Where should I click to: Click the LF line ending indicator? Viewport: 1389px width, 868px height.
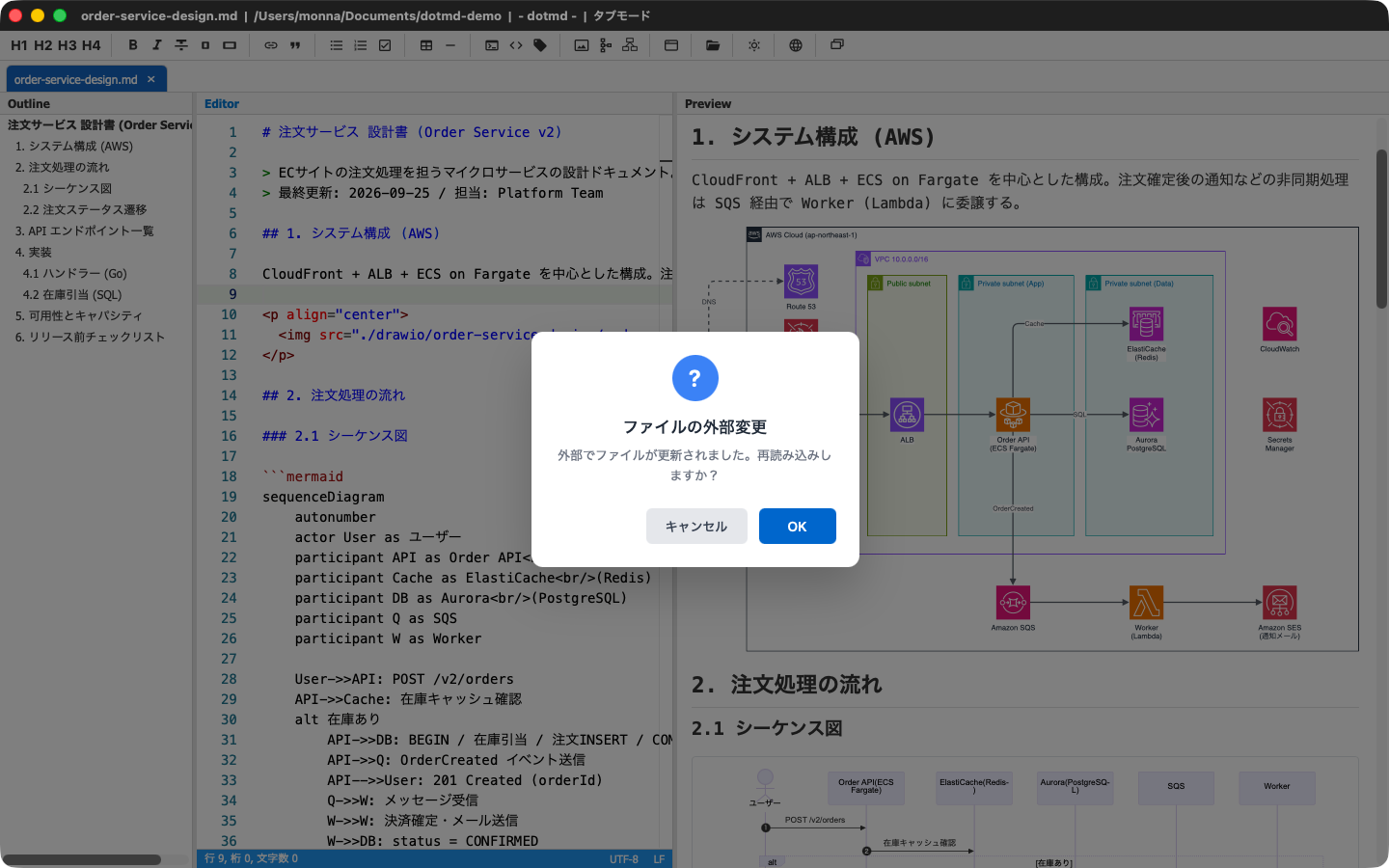tap(659, 859)
